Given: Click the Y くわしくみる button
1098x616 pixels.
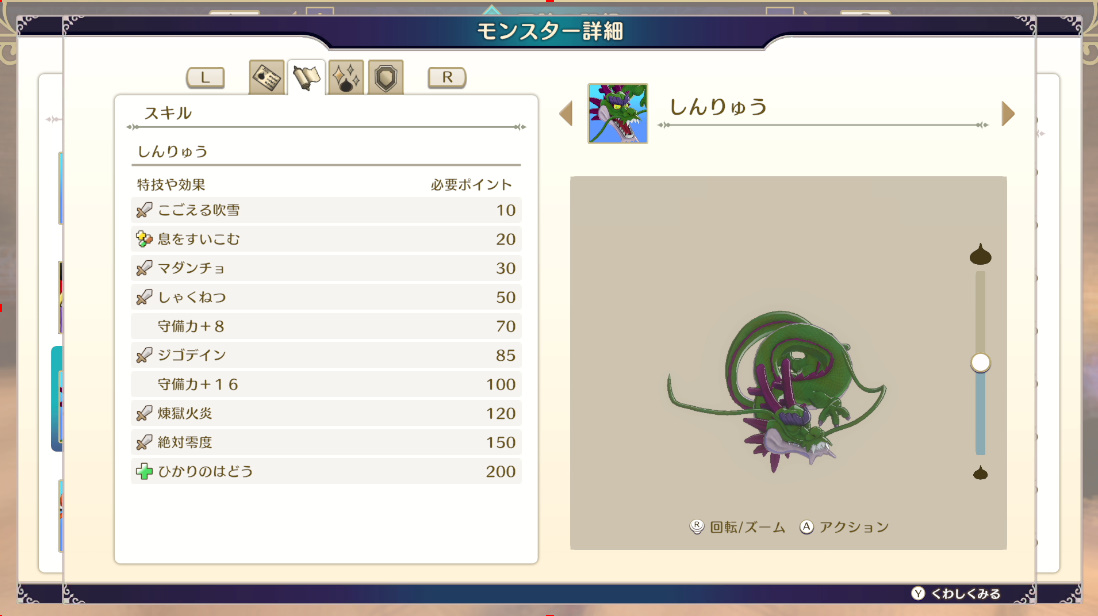Looking at the screenshot, I should tap(956, 594).
